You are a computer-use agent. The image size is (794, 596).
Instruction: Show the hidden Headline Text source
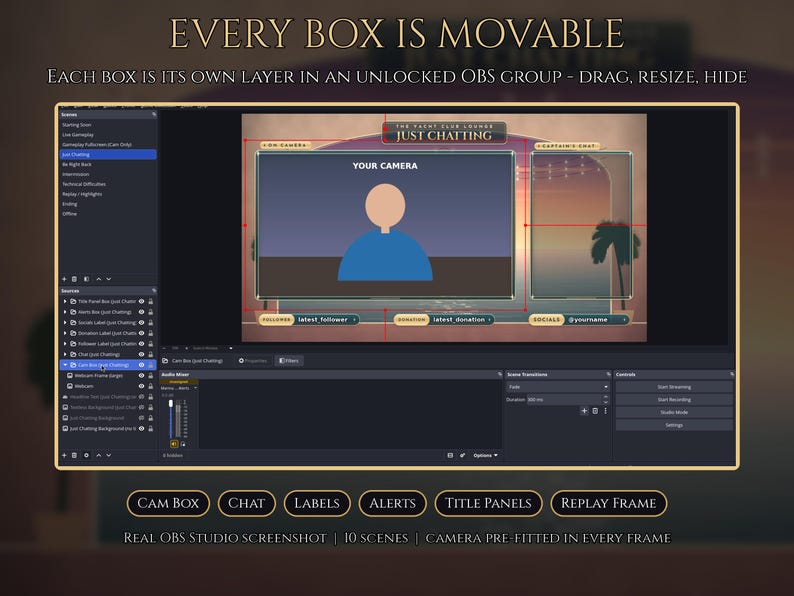141,396
